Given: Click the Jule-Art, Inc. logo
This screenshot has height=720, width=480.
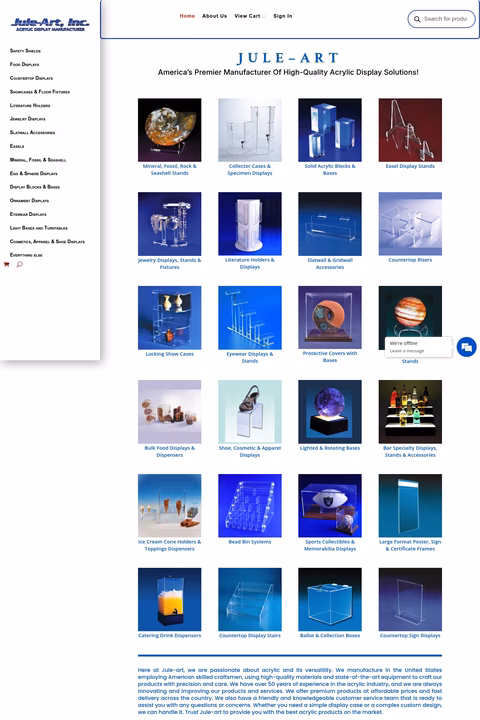Looking at the screenshot, I should point(50,24).
